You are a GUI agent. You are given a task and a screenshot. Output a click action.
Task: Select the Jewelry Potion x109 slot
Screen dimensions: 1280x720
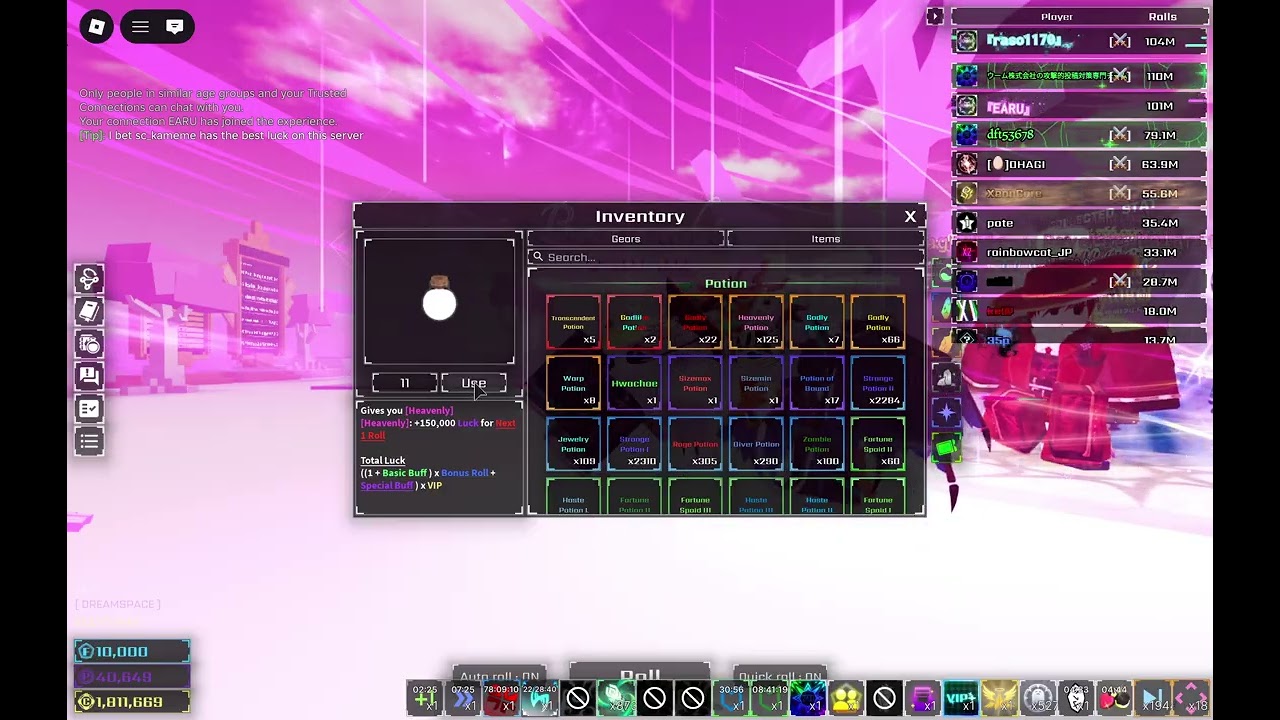click(573, 444)
